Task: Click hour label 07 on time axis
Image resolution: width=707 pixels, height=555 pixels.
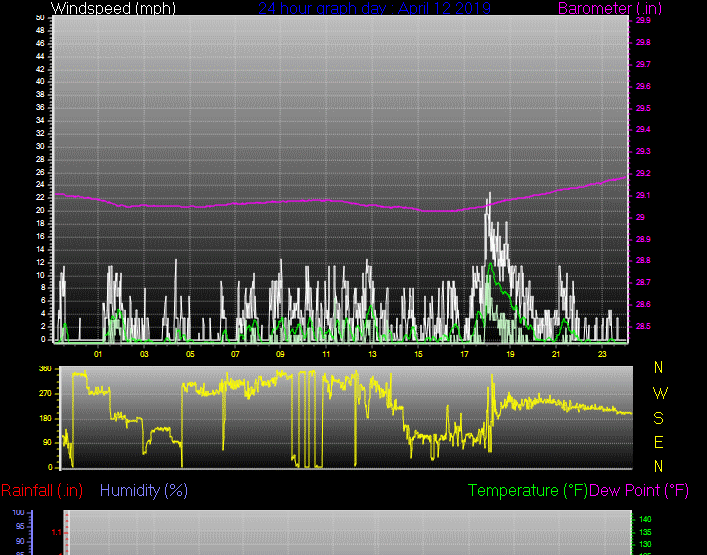Action: pyautogui.click(x=235, y=354)
